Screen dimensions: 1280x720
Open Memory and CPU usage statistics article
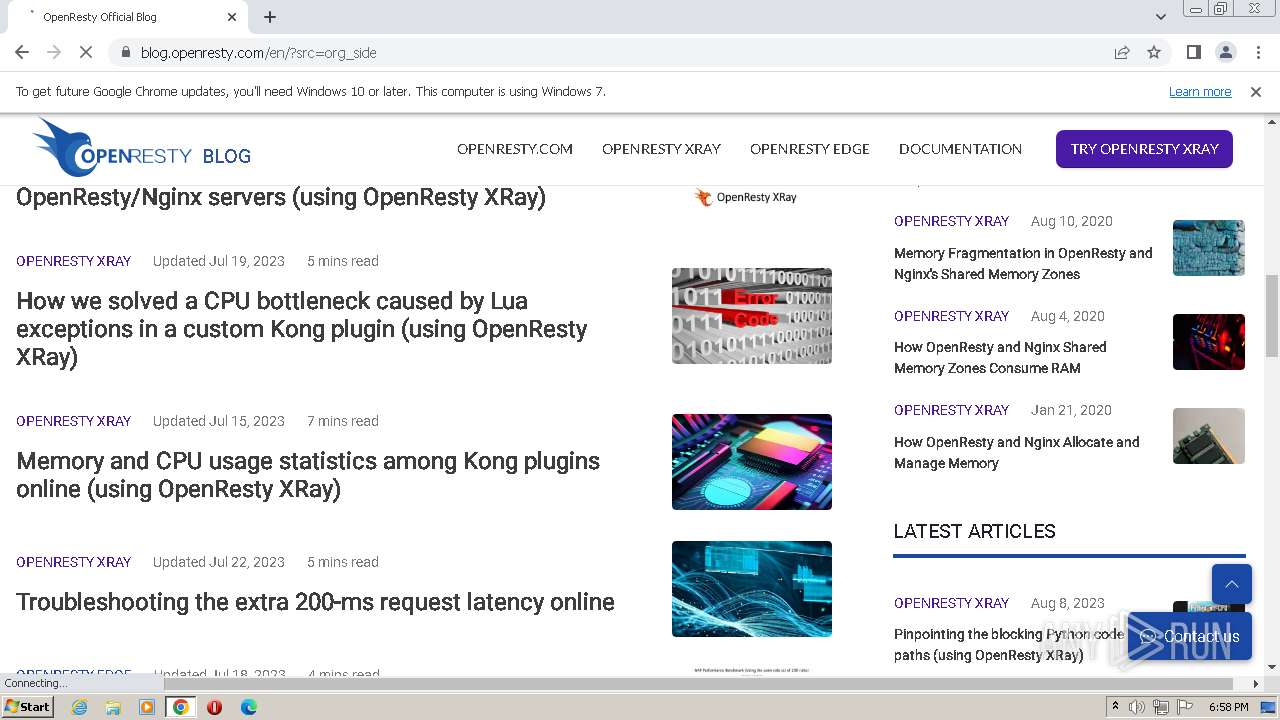click(308, 475)
